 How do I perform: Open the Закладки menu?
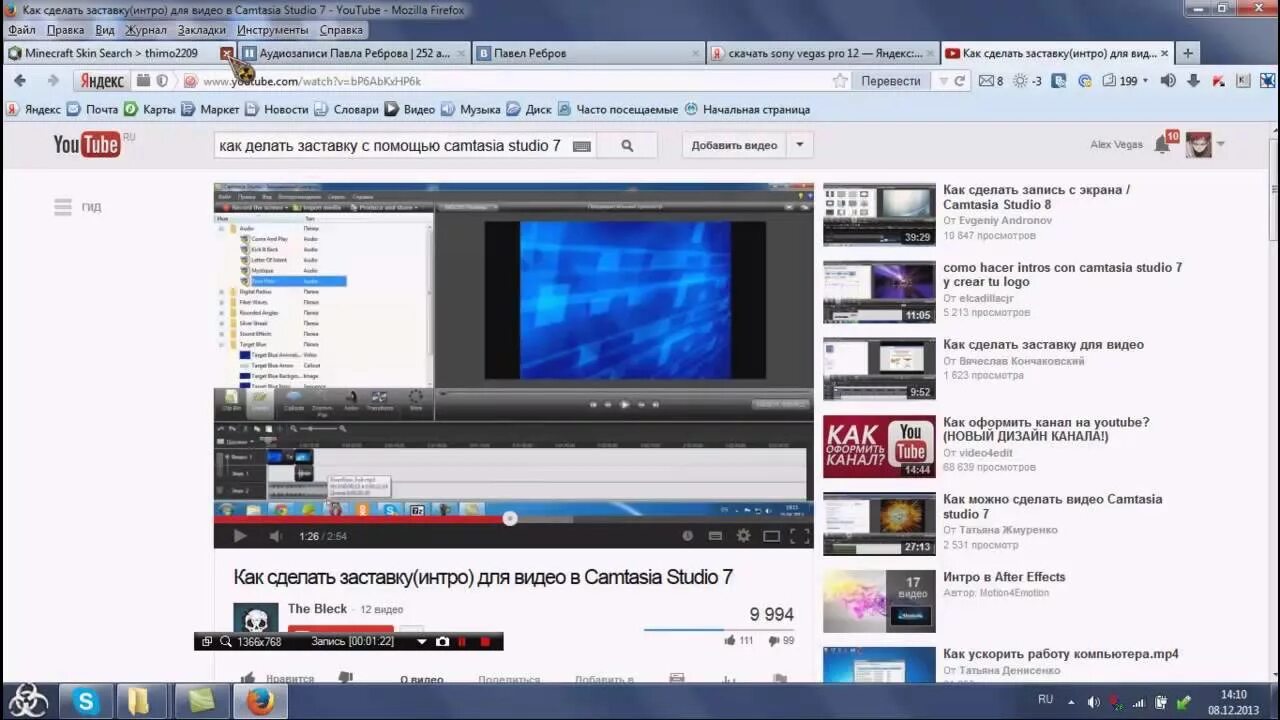pos(202,30)
